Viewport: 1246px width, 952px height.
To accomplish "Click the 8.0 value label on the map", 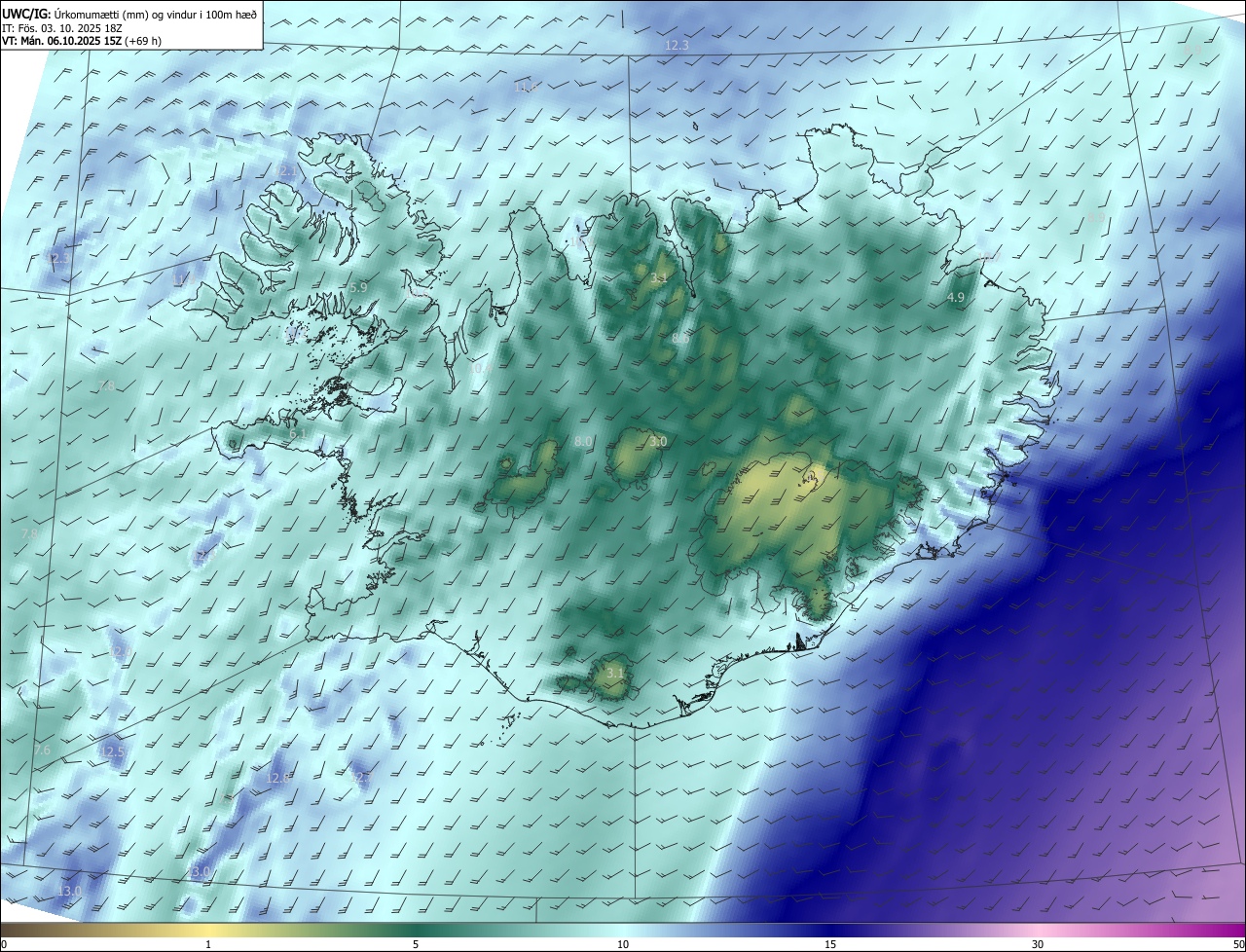I will coord(583,442).
